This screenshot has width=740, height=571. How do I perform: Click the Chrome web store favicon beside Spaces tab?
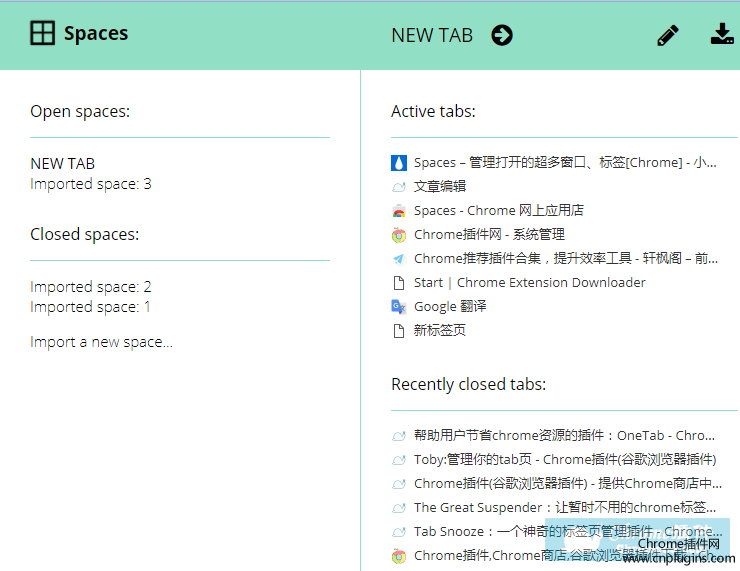tap(399, 211)
